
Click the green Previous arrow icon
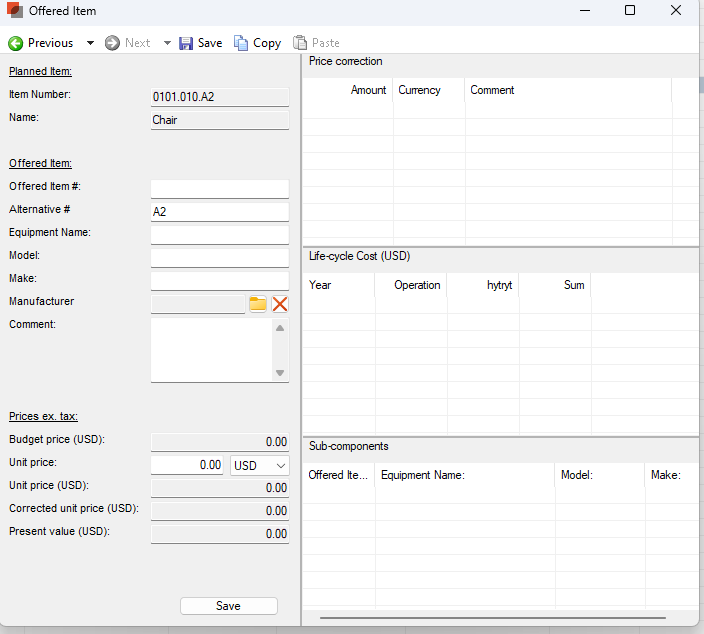(15, 43)
